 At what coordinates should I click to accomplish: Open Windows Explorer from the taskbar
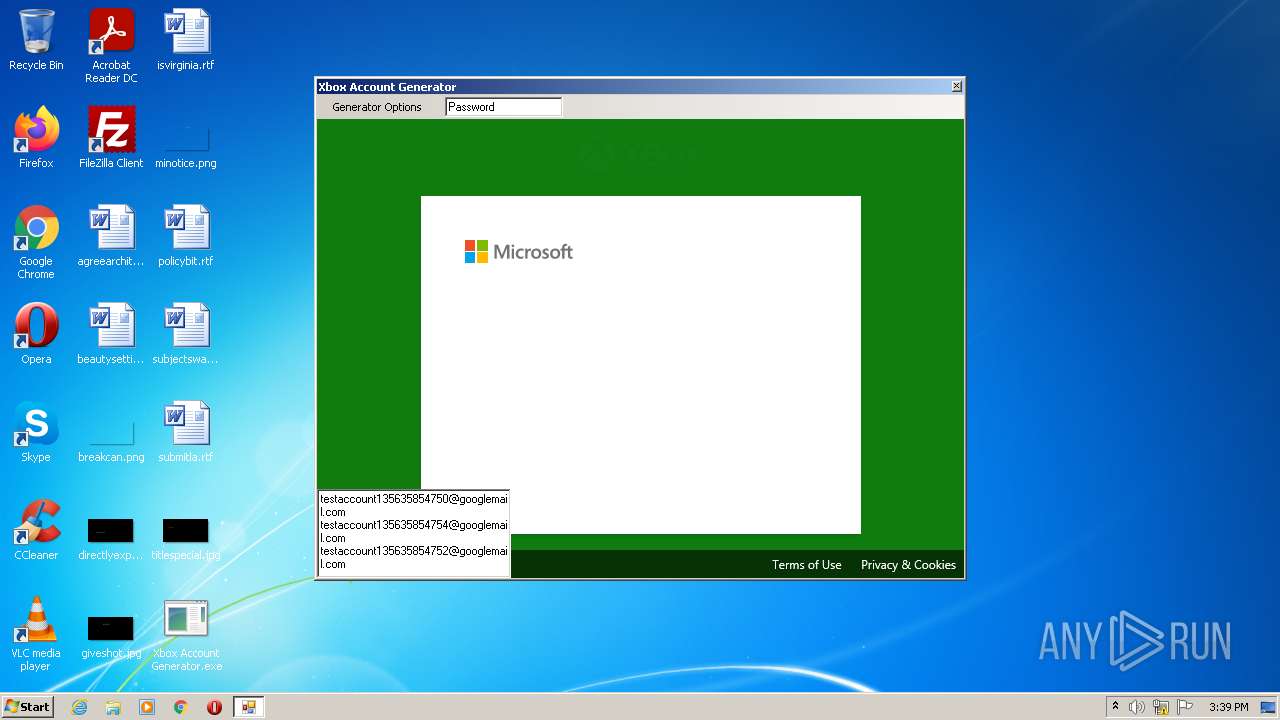pos(113,707)
